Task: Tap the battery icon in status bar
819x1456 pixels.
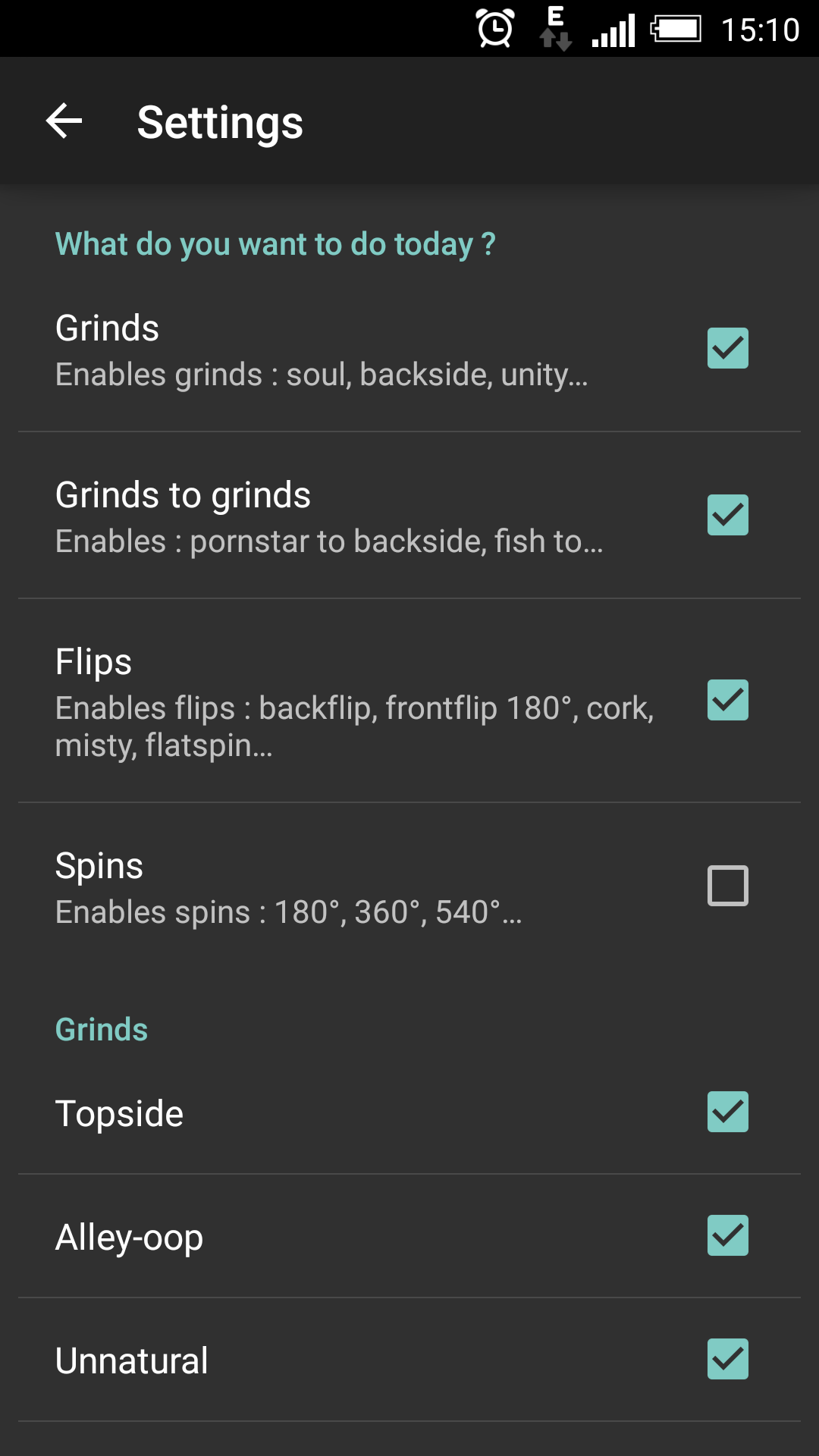Action: pos(676,30)
